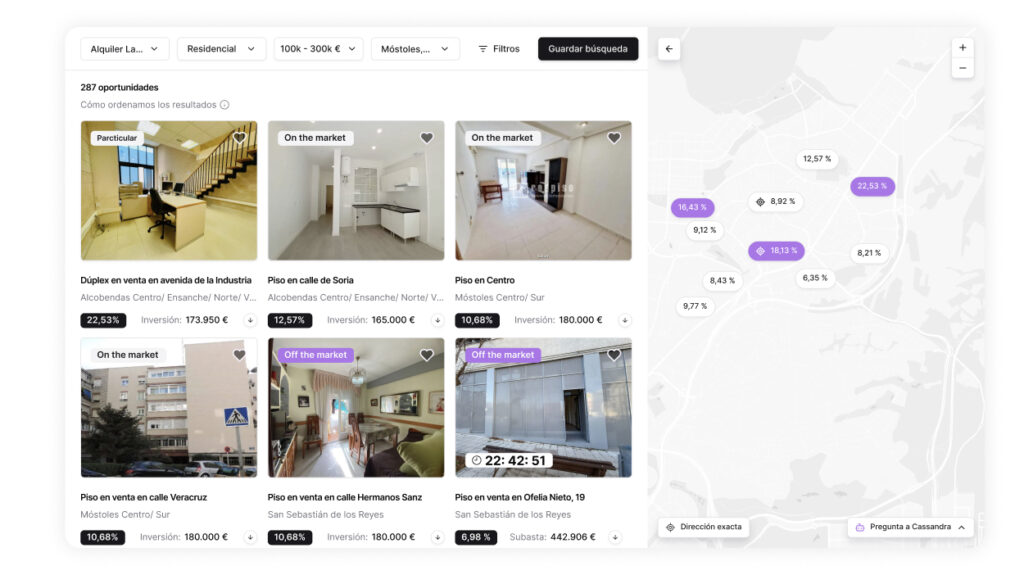Click download arrow on Piso en Centro card
The image size is (1024, 575).
(625, 320)
